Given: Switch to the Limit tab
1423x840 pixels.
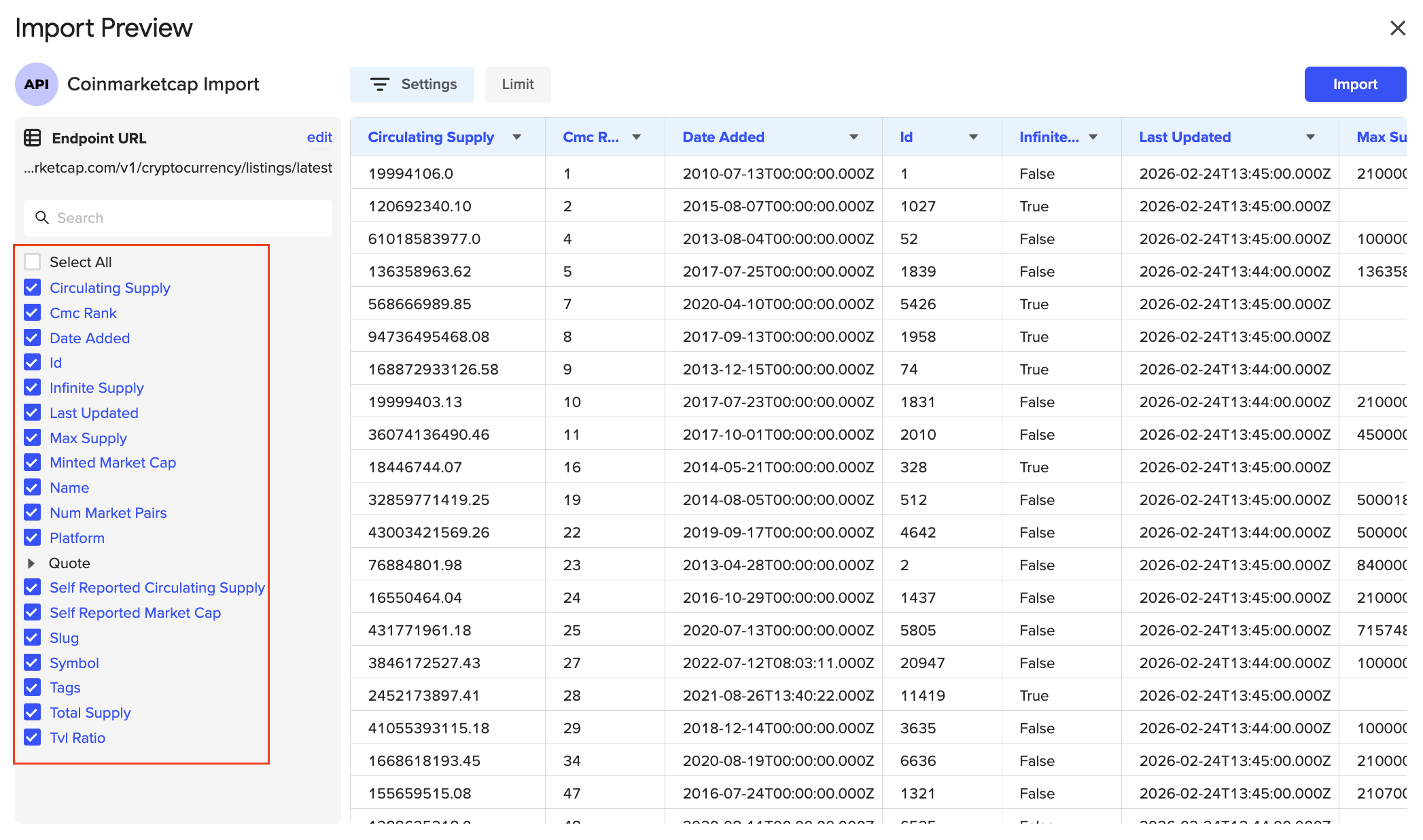Looking at the screenshot, I should pyautogui.click(x=517, y=84).
